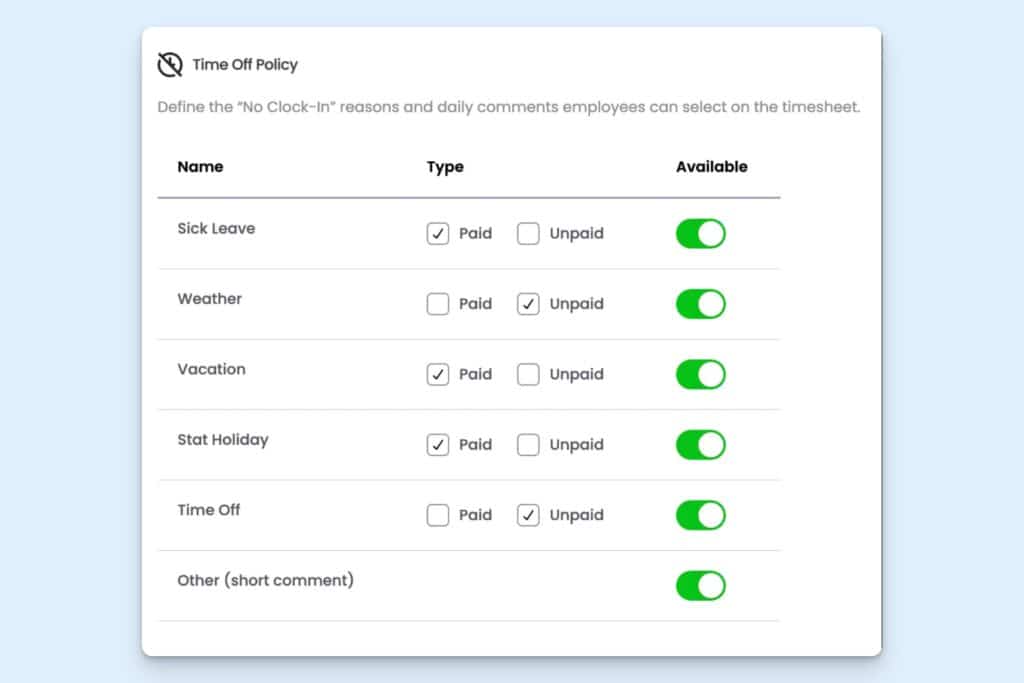1024x683 pixels.
Task: Uncheck Paid for Stat Holiday
Action: pos(438,445)
